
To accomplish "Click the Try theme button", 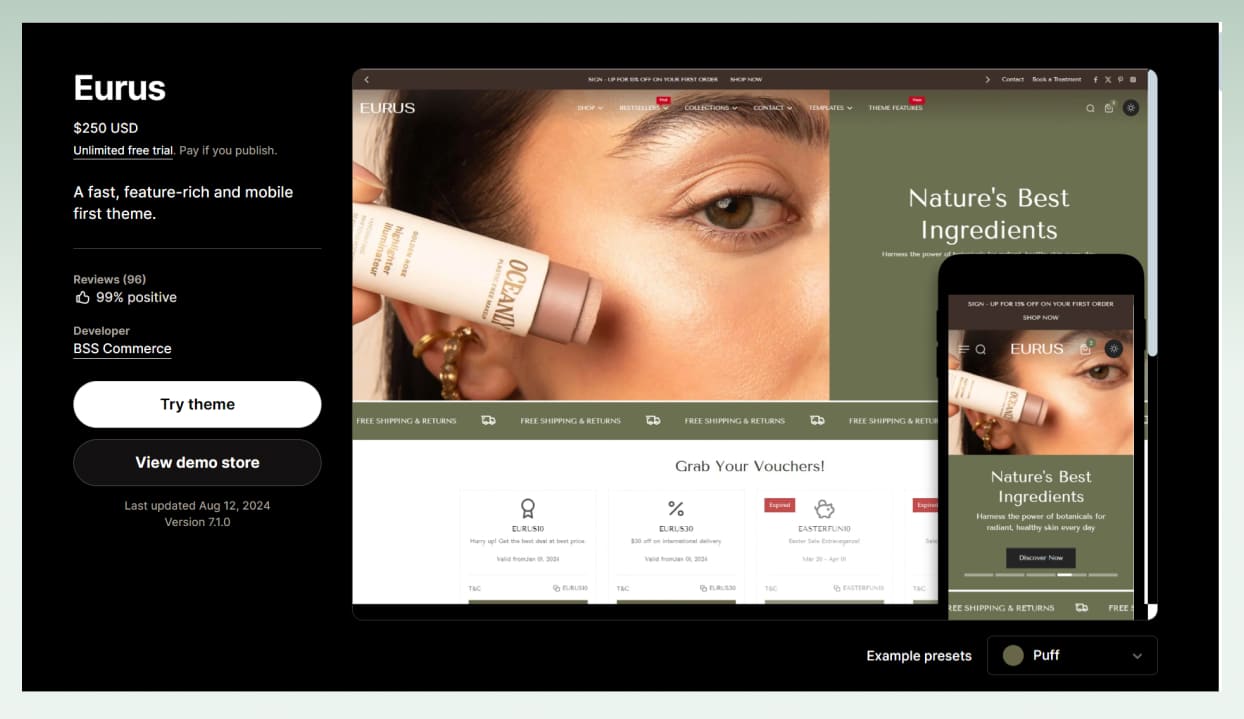I will 197,404.
